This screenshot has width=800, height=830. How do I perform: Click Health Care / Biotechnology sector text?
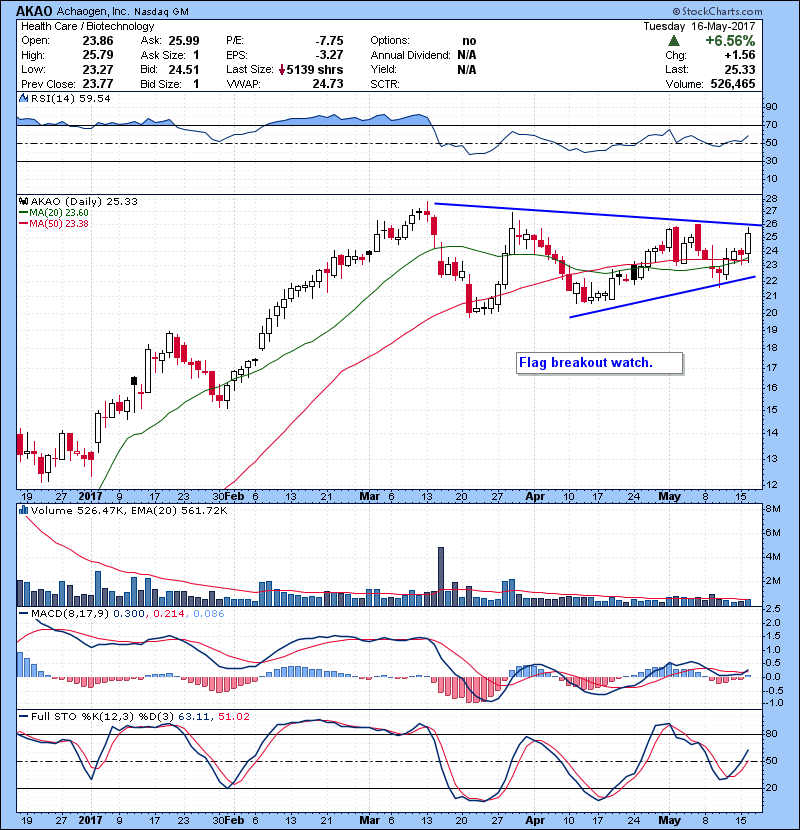click(87, 26)
